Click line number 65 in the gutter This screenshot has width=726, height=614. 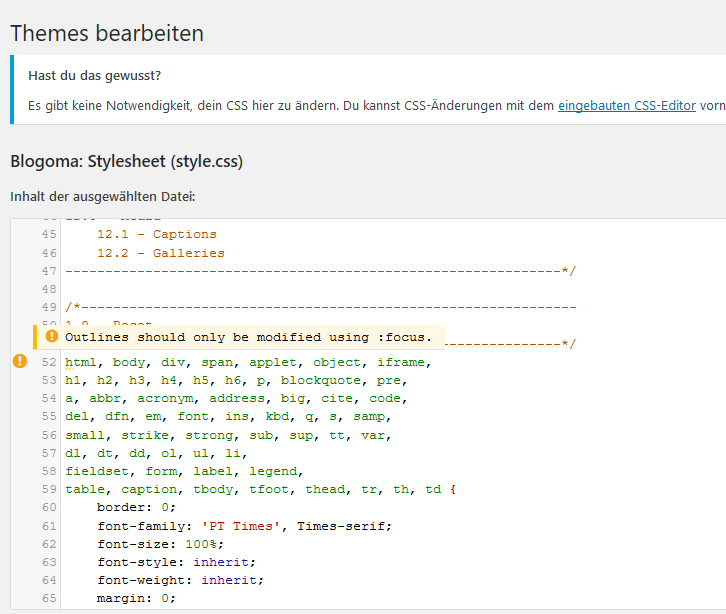tap(49, 598)
